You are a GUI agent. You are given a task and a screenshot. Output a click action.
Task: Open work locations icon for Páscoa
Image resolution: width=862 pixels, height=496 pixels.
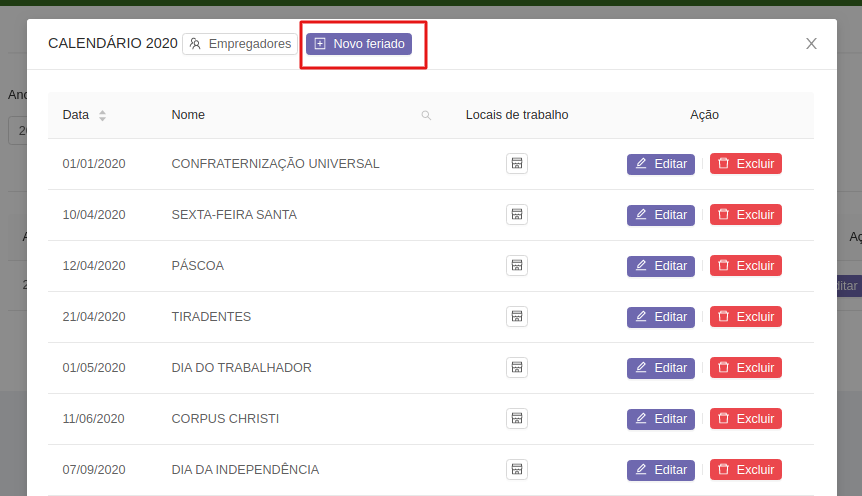(x=516, y=266)
